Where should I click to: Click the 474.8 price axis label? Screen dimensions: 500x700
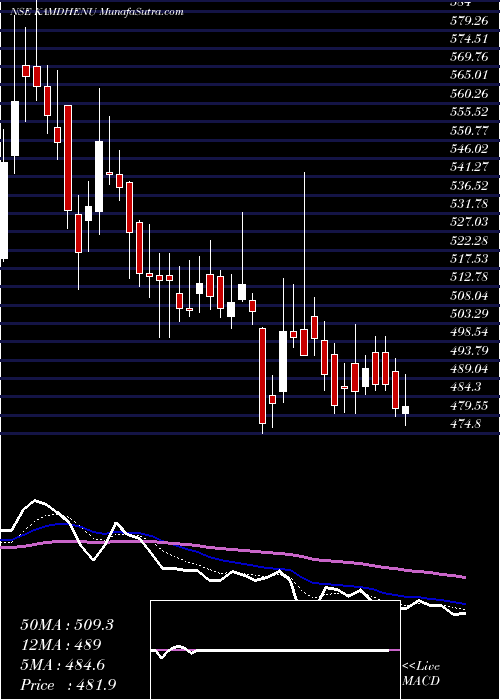coord(466,423)
